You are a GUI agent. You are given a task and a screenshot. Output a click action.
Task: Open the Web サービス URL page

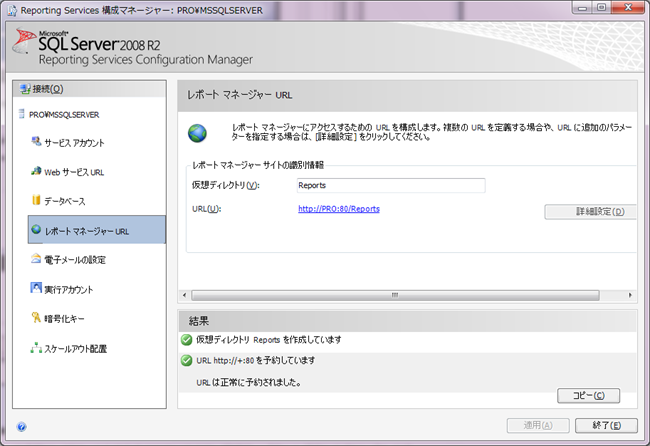point(74,172)
